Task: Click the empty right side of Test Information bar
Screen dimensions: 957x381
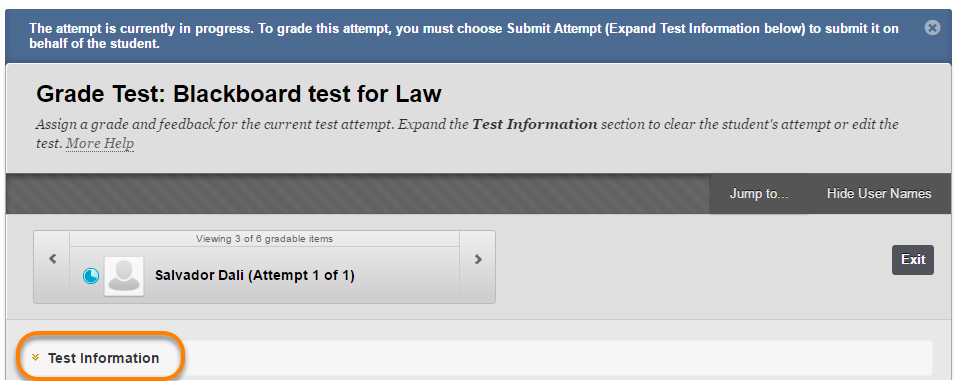Action: click(555, 358)
